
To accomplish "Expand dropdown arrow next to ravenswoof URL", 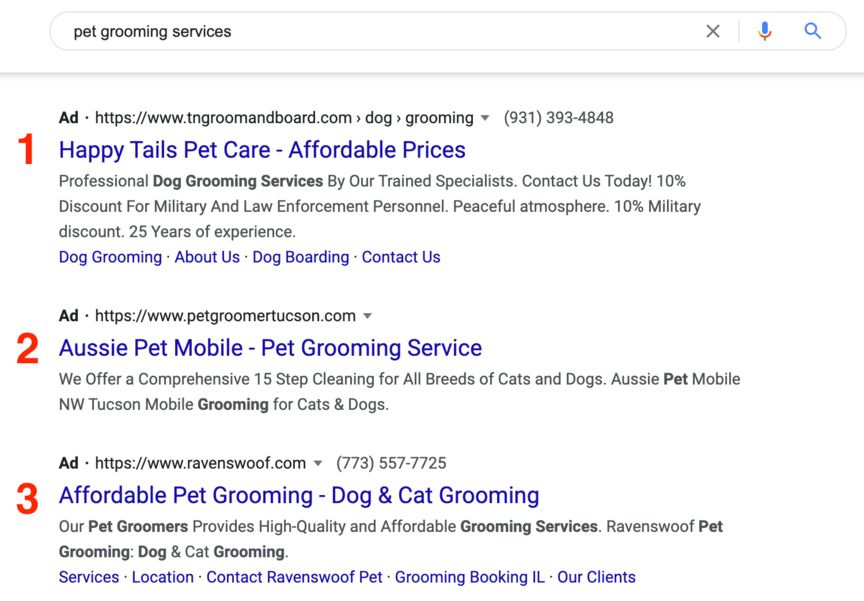I will tap(318, 464).
